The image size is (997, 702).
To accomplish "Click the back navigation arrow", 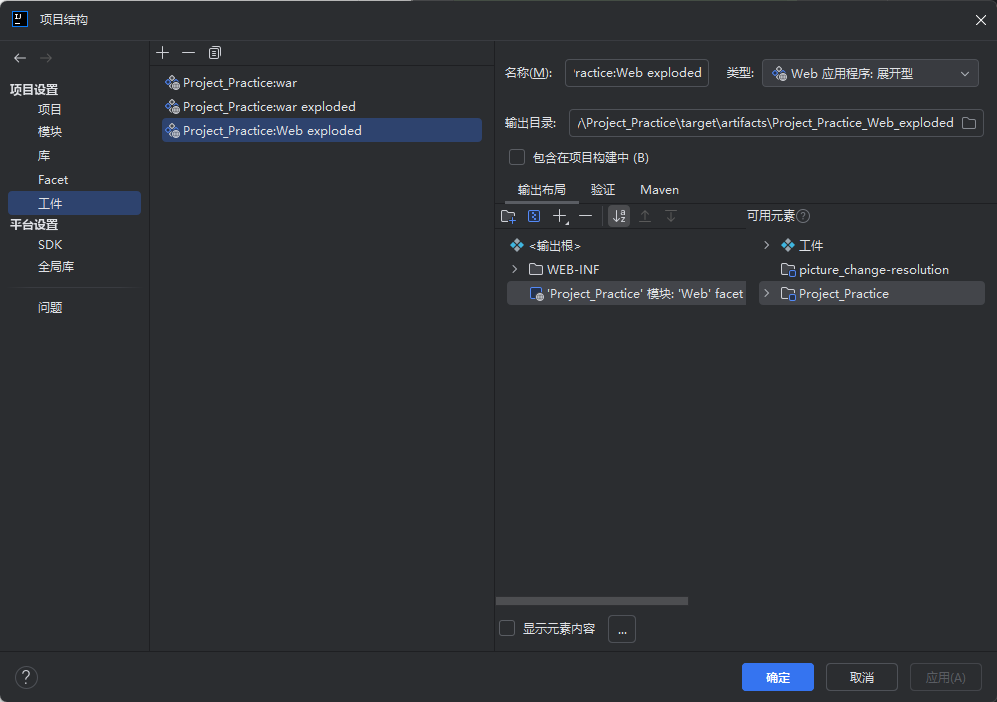I will tap(20, 58).
